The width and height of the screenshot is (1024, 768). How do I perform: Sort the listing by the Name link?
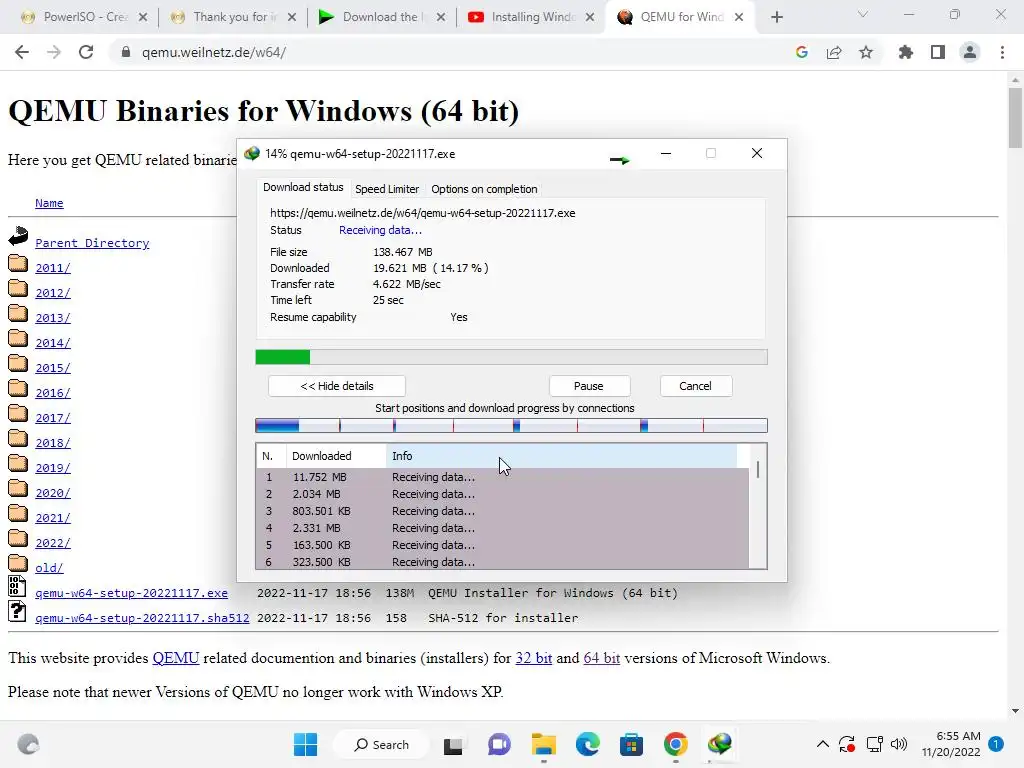(x=49, y=203)
